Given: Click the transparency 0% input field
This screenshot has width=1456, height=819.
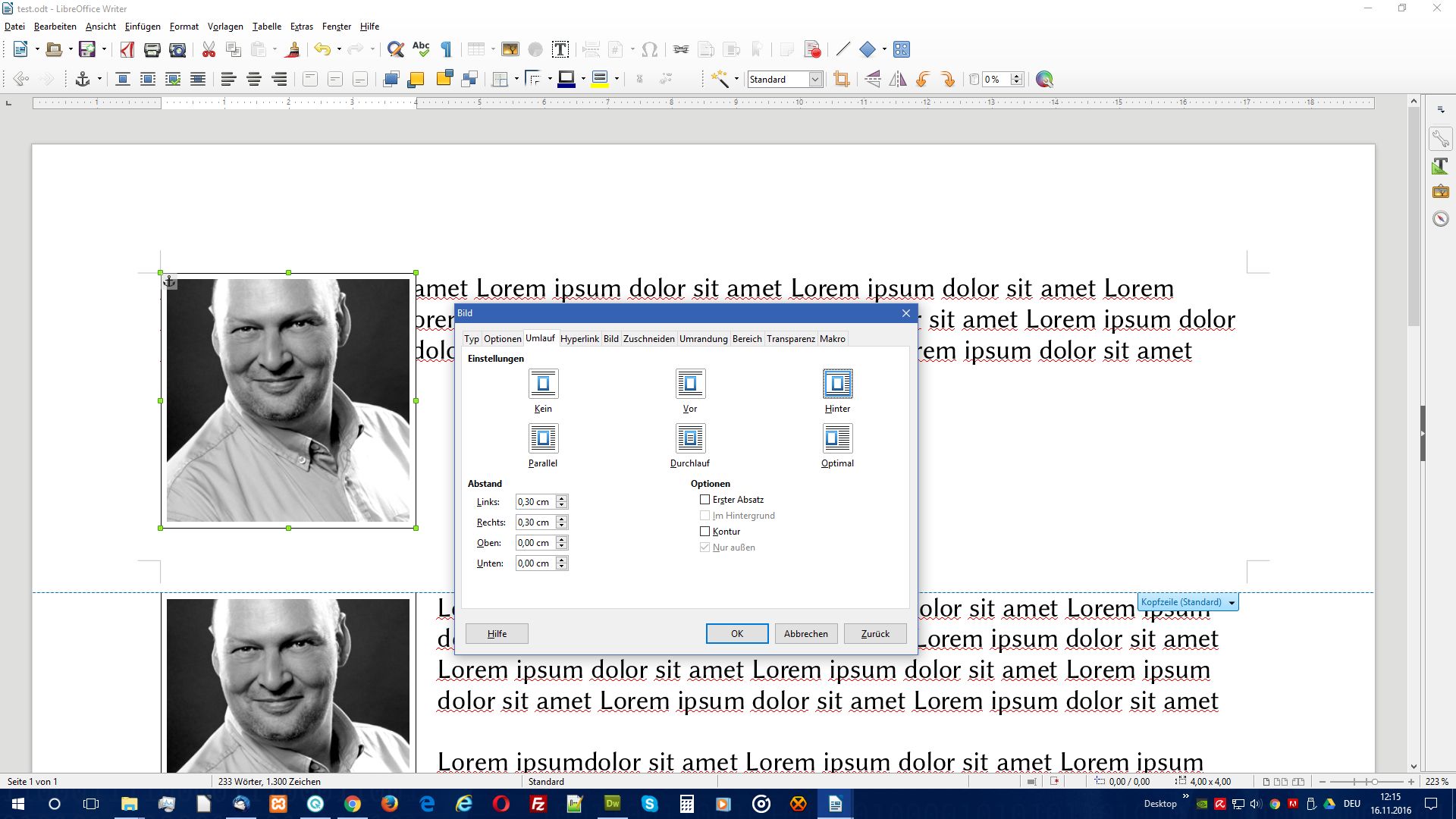Looking at the screenshot, I should tap(996, 79).
